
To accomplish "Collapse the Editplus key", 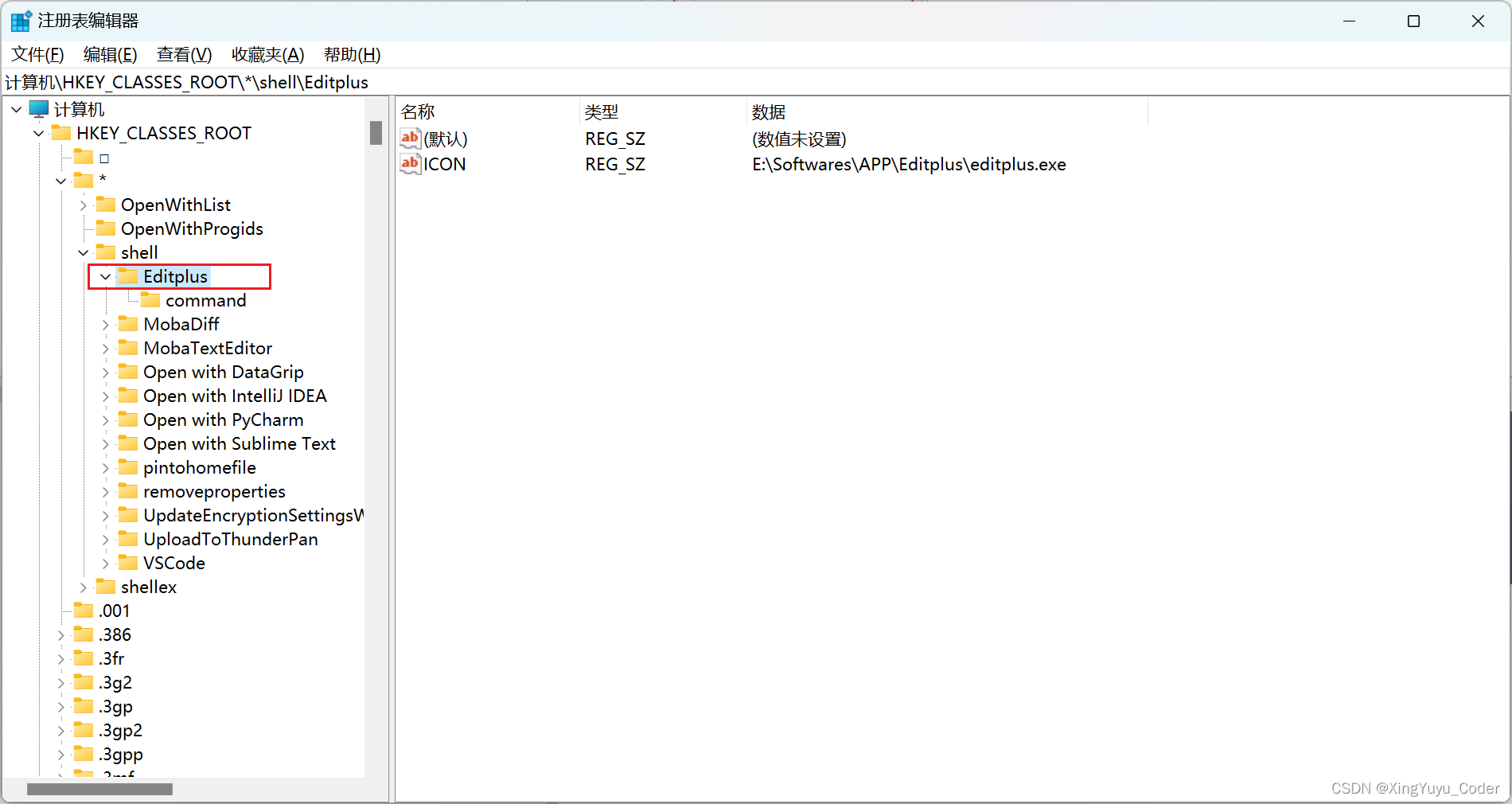I will [106, 277].
